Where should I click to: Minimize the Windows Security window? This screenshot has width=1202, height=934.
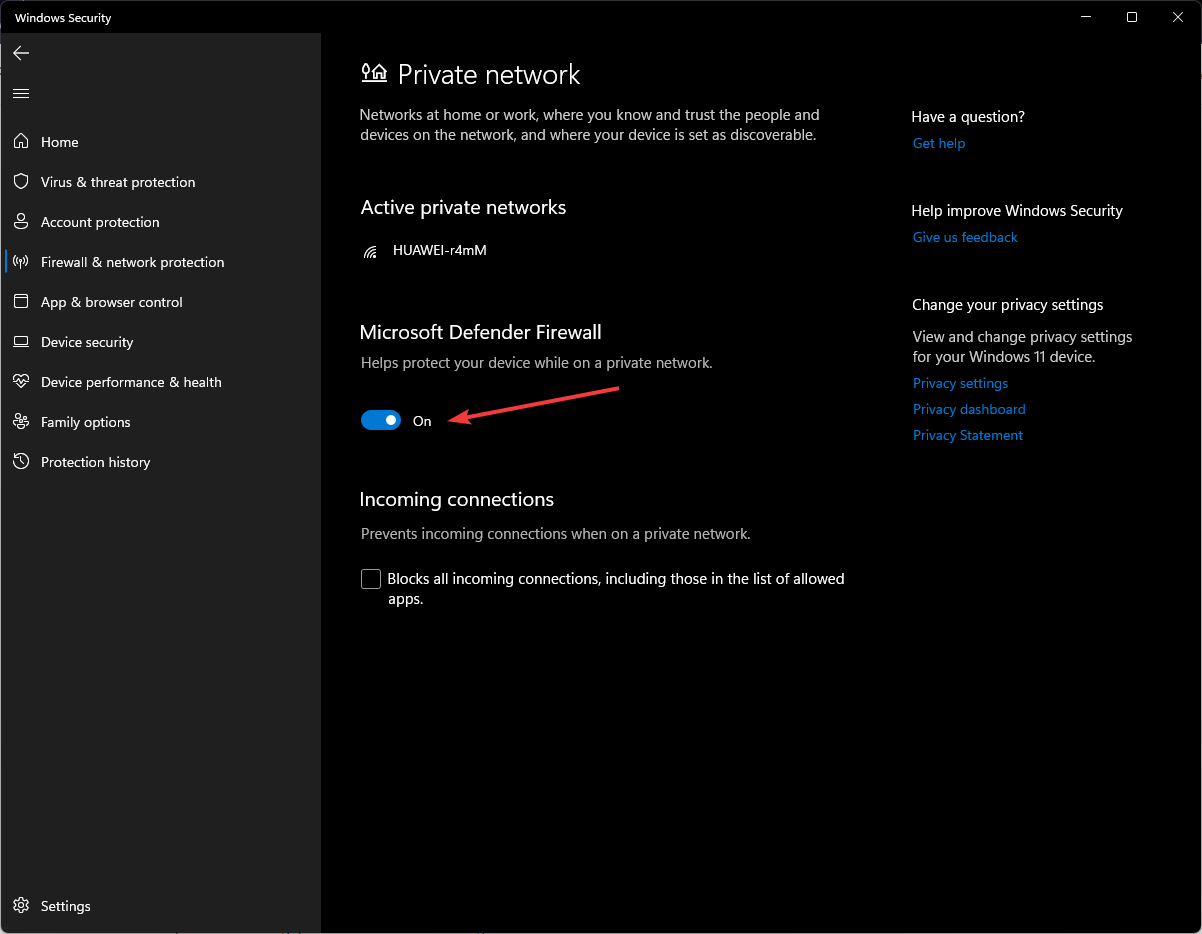[1086, 17]
